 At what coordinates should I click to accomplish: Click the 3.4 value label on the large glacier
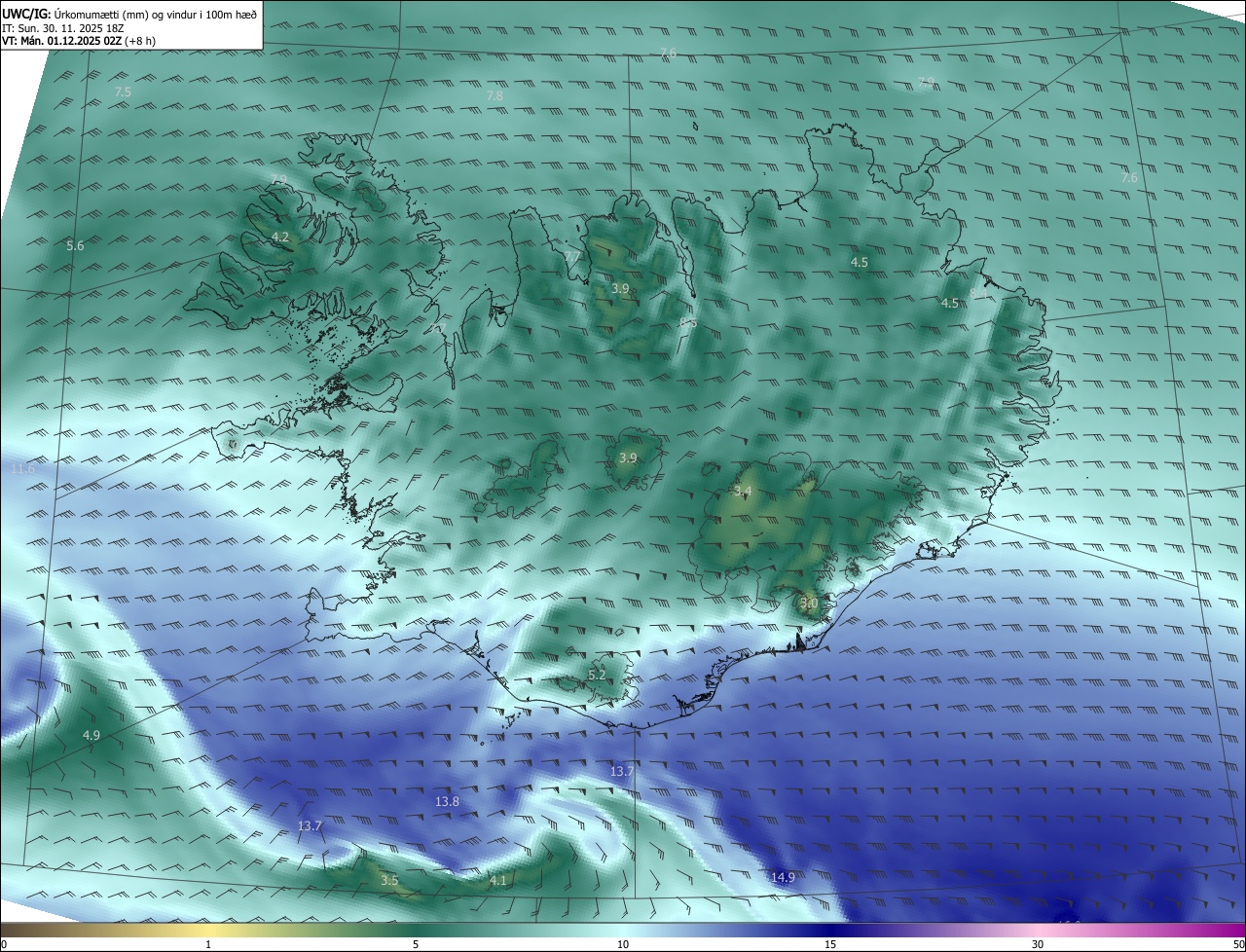[744, 491]
